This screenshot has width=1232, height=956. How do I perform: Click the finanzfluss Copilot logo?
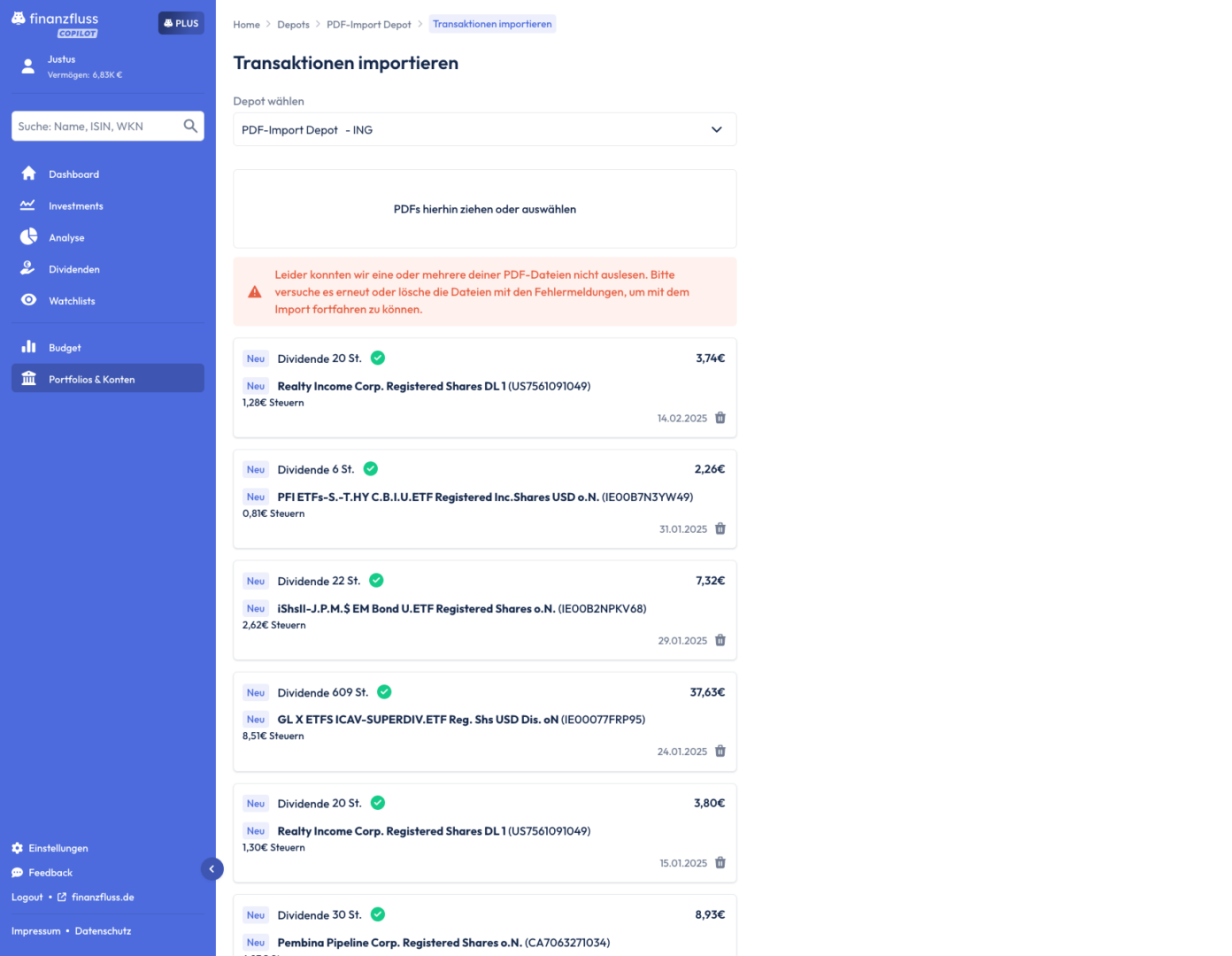click(55, 24)
